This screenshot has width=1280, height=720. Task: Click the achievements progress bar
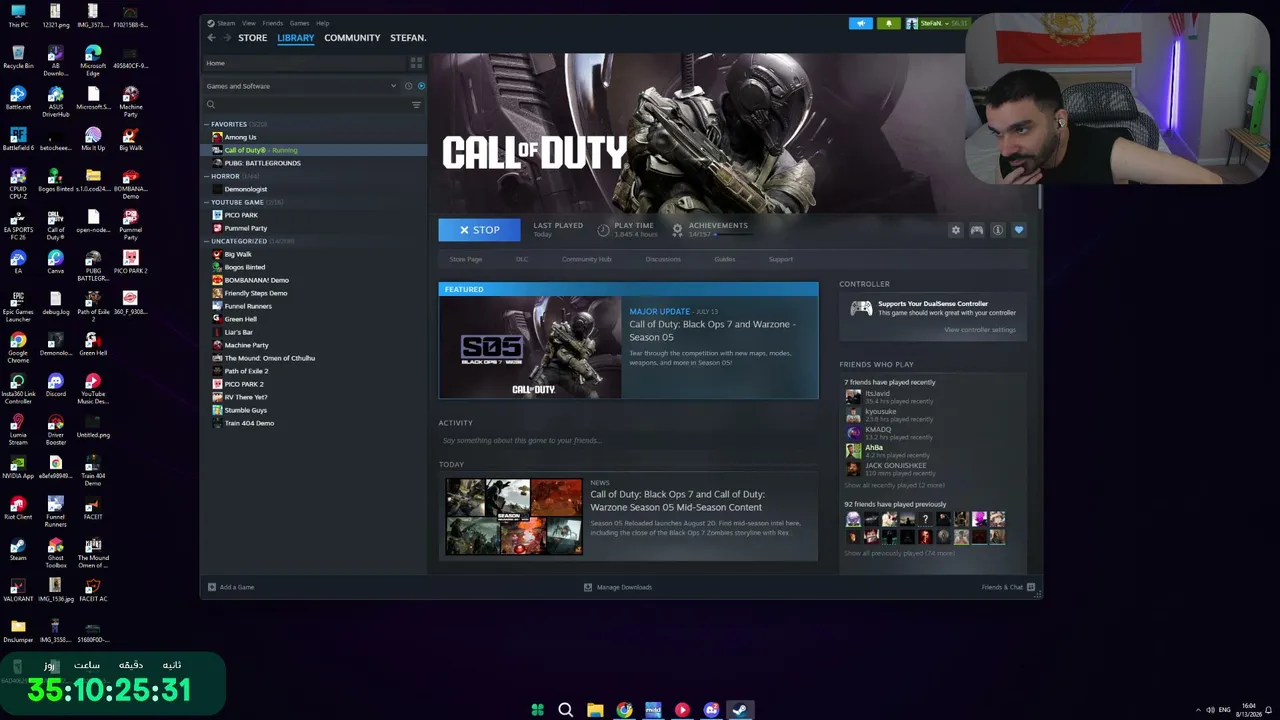732,234
